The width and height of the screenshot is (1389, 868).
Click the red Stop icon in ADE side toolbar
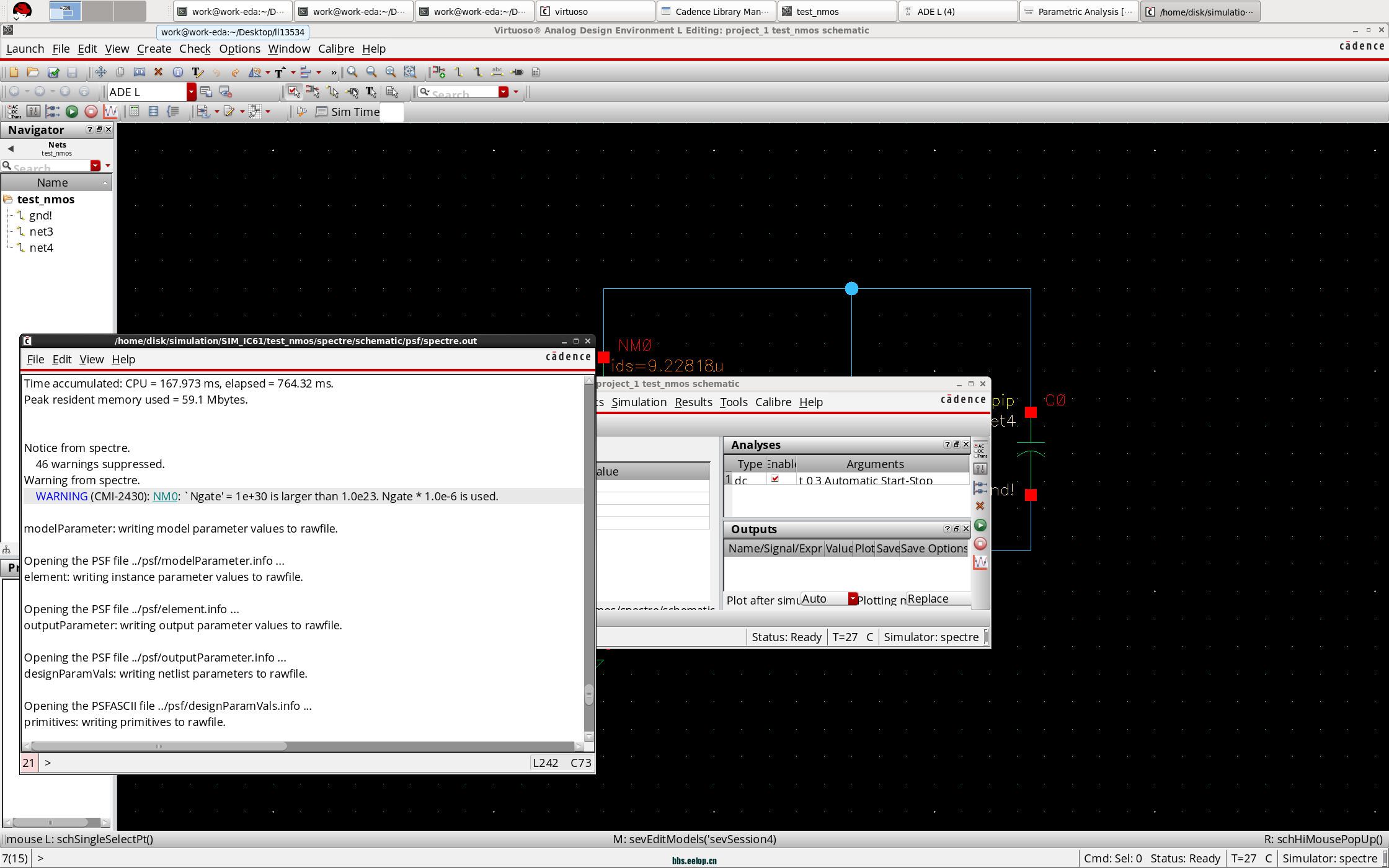pos(980,544)
